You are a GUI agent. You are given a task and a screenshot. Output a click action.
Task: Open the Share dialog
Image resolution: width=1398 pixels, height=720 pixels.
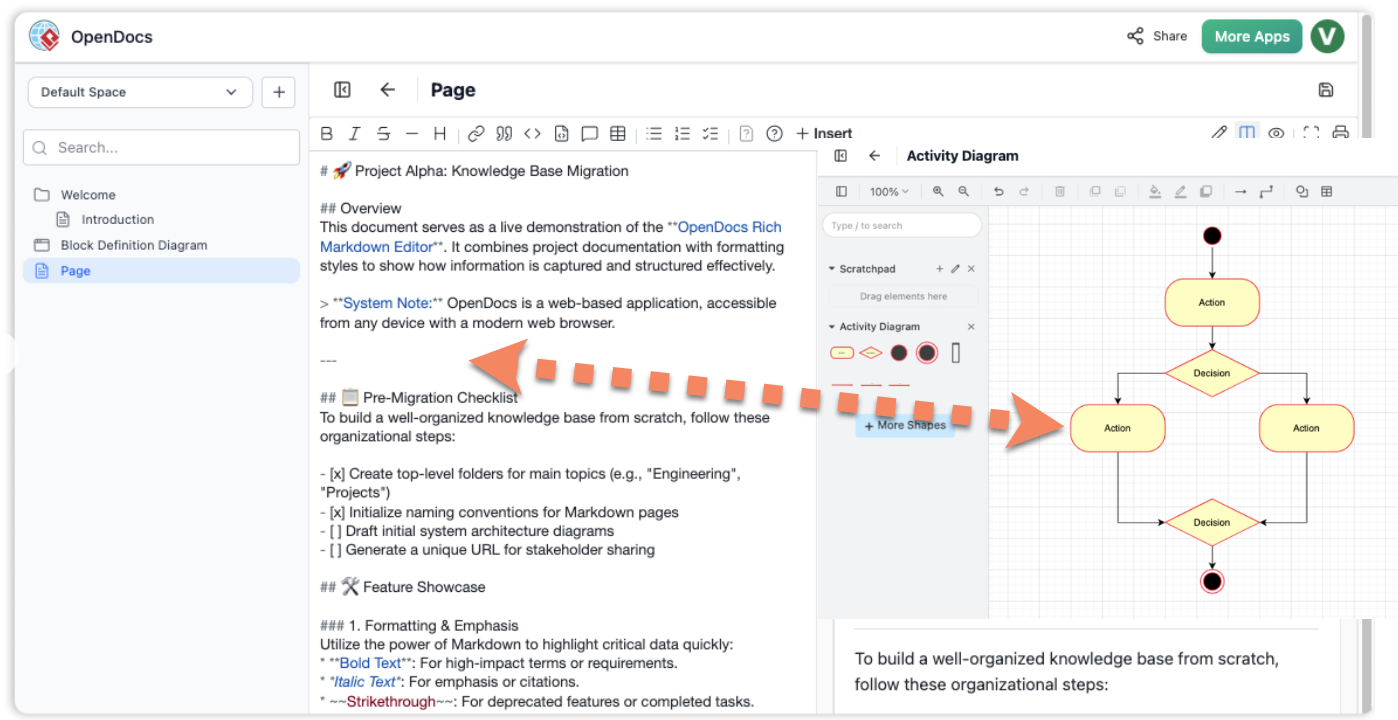point(1157,35)
